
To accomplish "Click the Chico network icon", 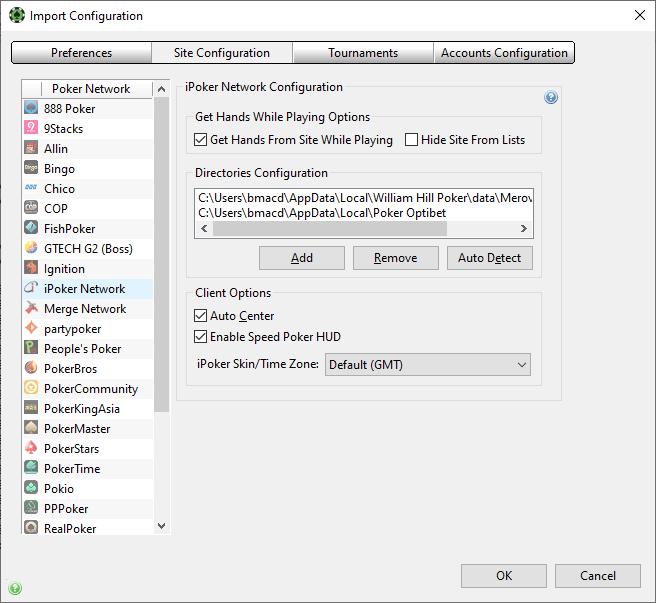I will 31,188.
